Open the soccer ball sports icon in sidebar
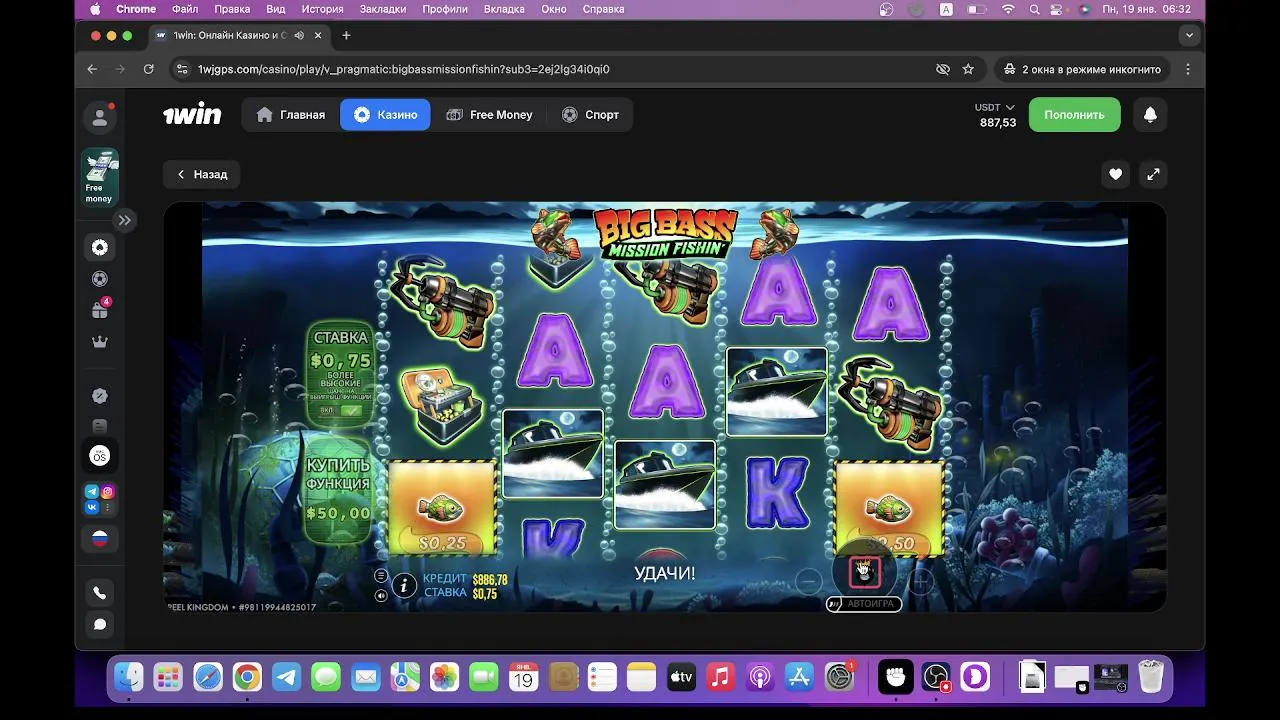 (x=99, y=279)
